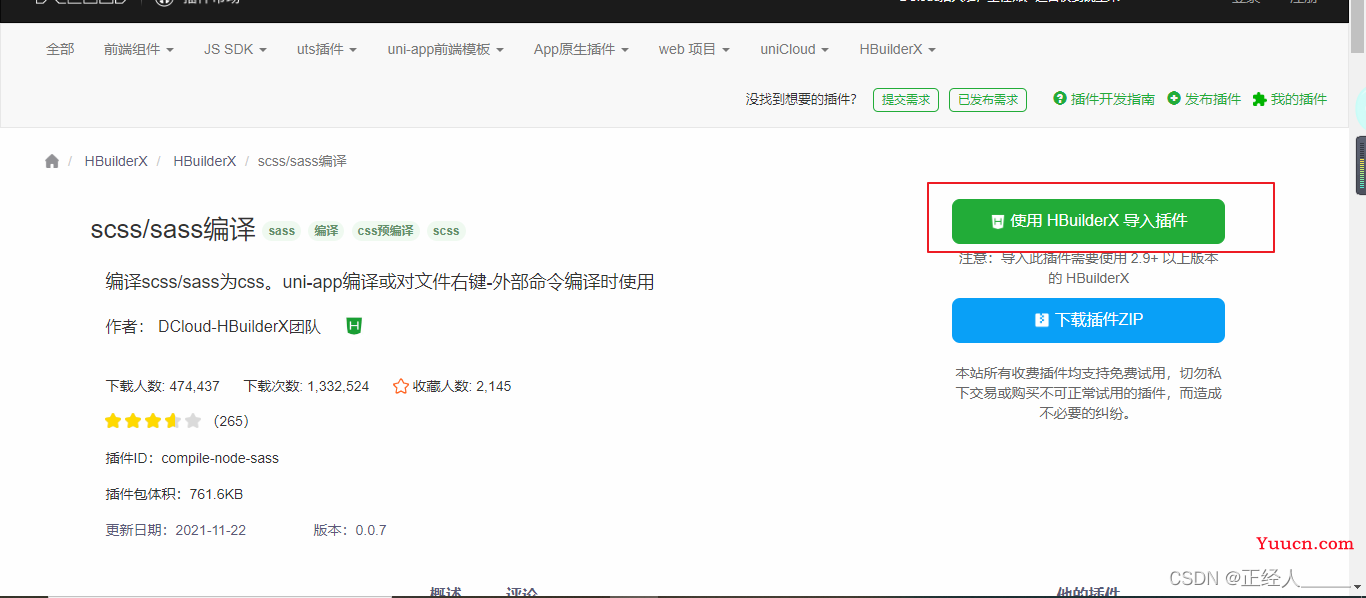Viewport: 1366px width, 598px height.
Task: Click the sass tag
Action: (x=282, y=231)
